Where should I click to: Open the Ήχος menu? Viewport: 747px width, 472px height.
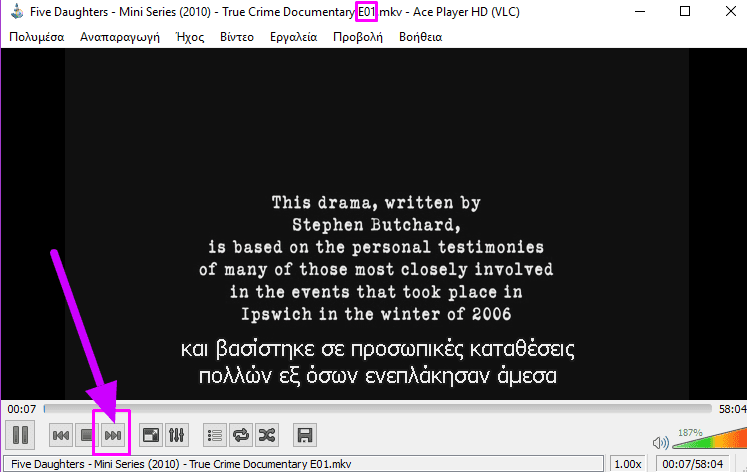pos(190,37)
